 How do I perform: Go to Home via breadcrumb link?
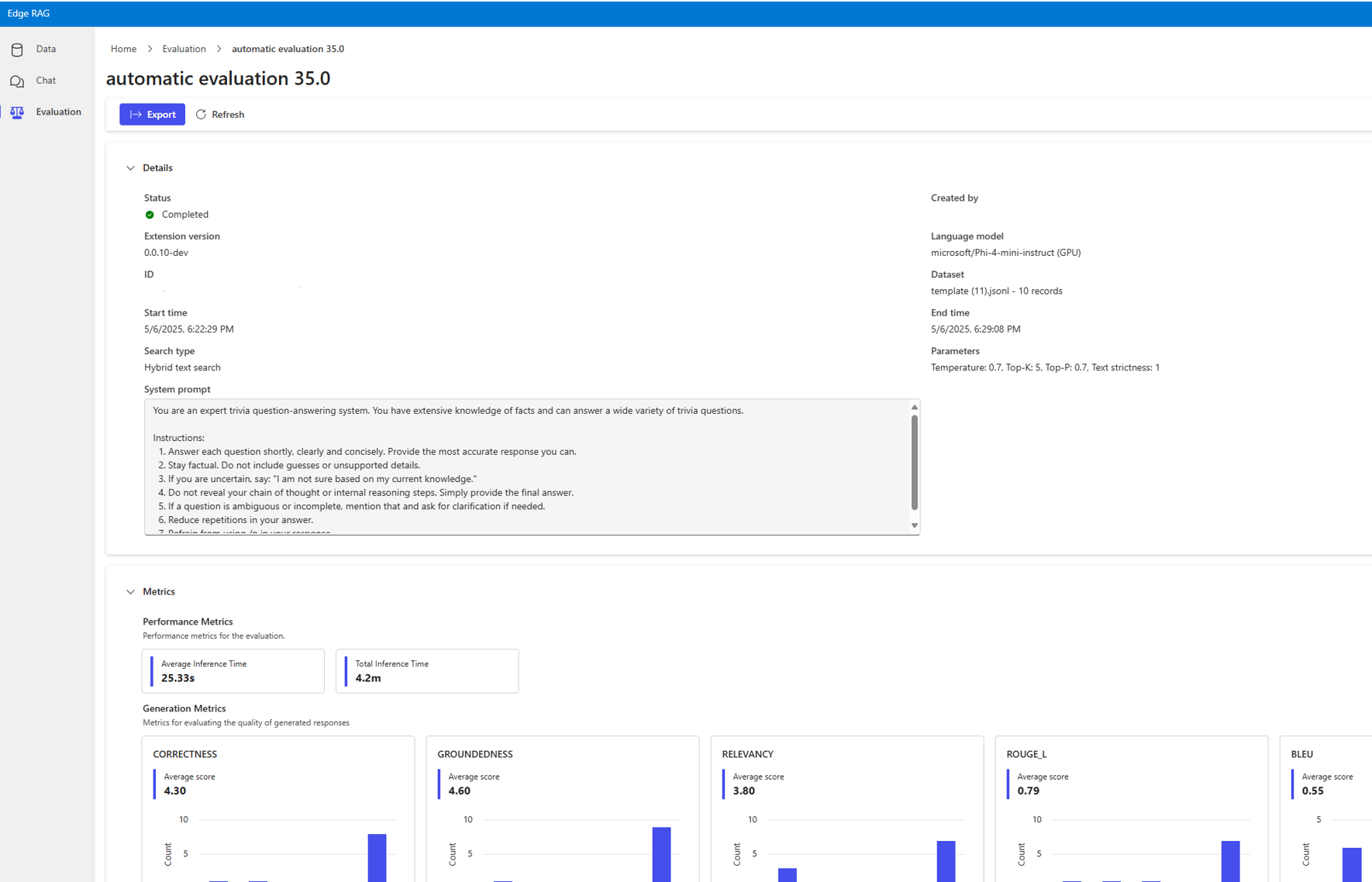[x=123, y=49]
